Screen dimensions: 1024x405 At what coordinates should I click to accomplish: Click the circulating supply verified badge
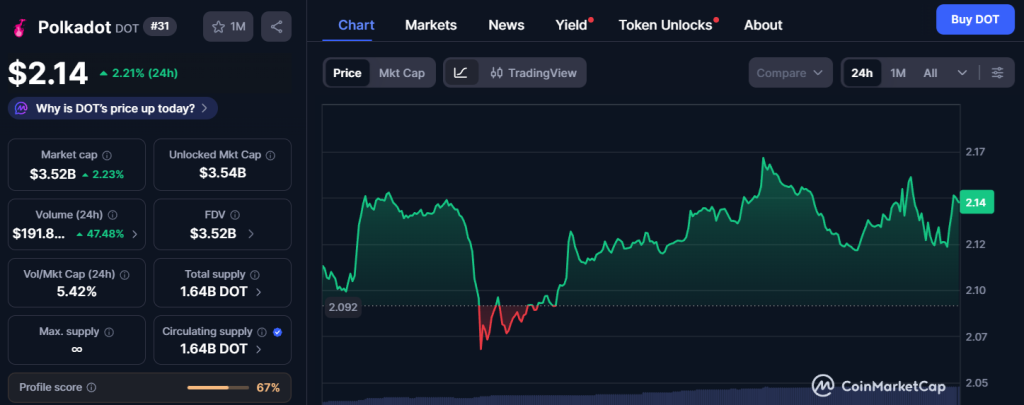277,331
